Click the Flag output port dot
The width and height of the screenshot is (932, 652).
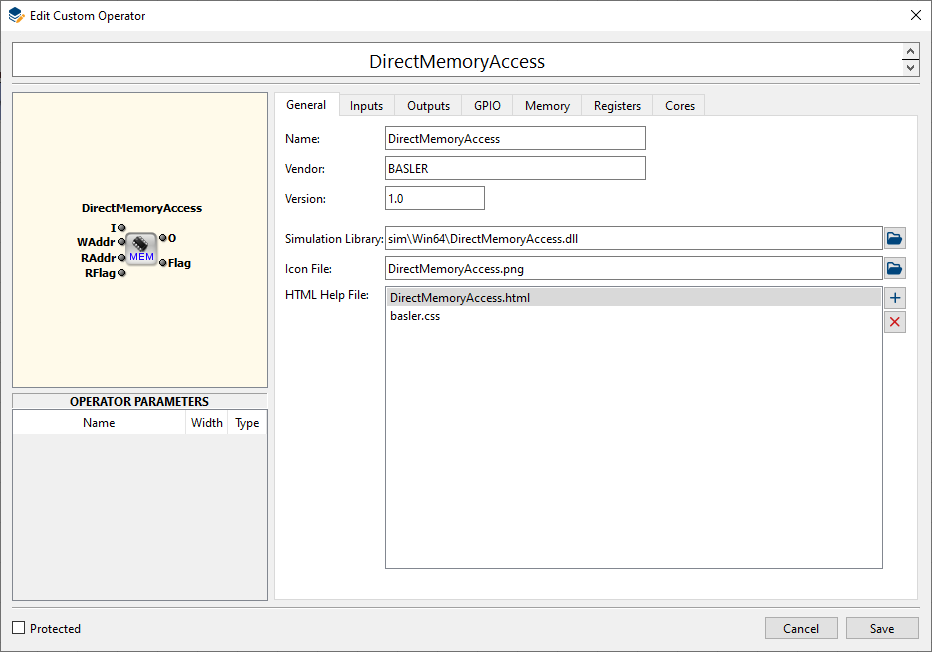tap(162, 263)
